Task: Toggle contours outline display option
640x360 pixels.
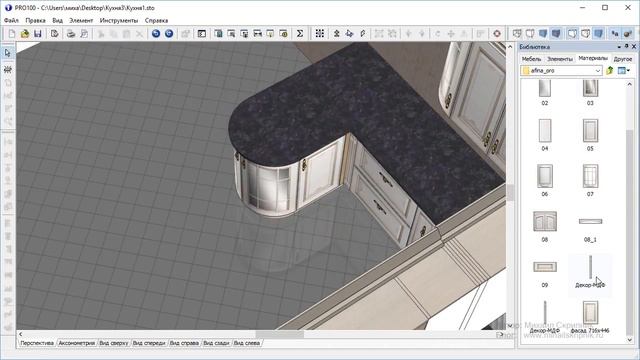Action: pyautogui.click(x=572, y=33)
